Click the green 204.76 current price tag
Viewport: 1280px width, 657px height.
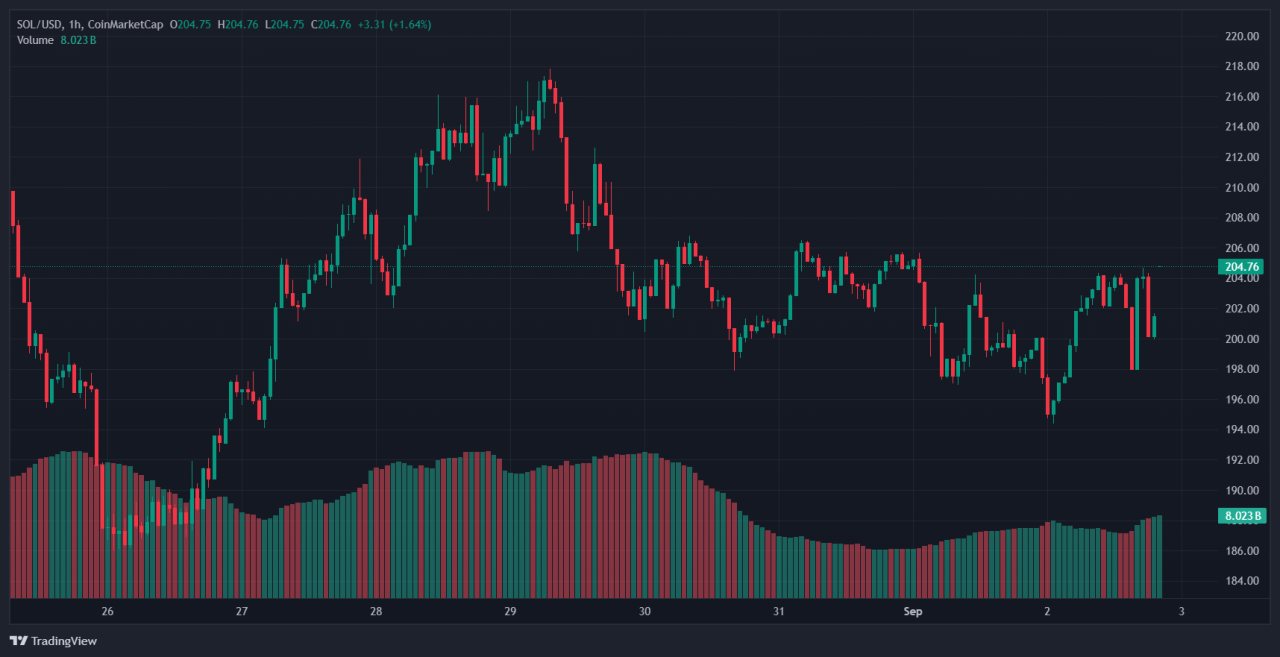(1241, 266)
